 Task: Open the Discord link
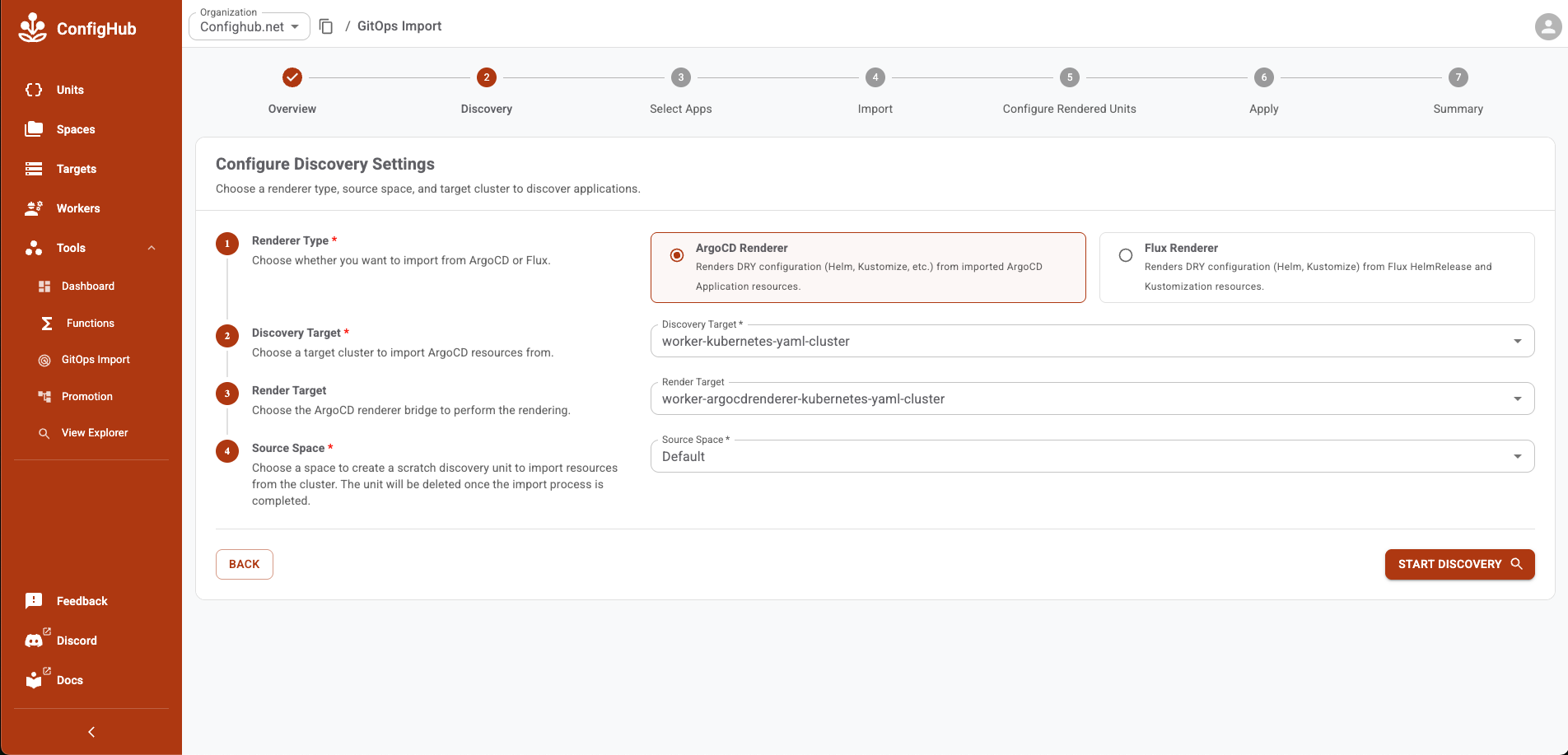click(x=77, y=641)
